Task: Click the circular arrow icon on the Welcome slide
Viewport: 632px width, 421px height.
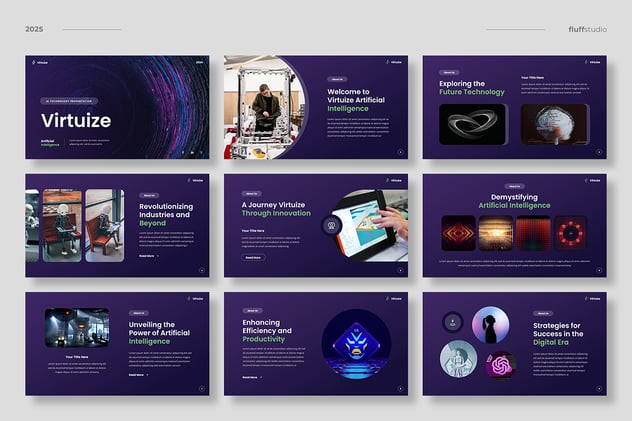Action: (x=401, y=152)
